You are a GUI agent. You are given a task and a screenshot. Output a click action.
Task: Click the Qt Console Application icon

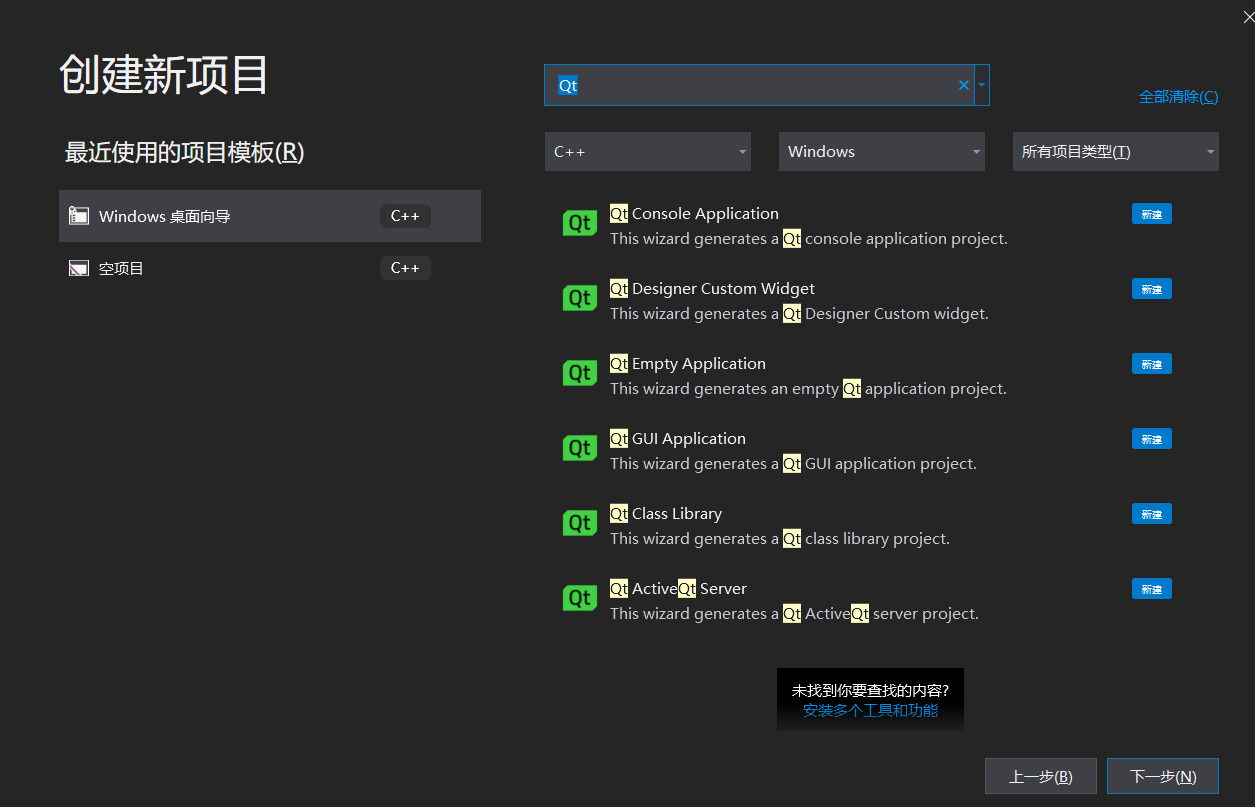pyautogui.click(x=580, y=223)
